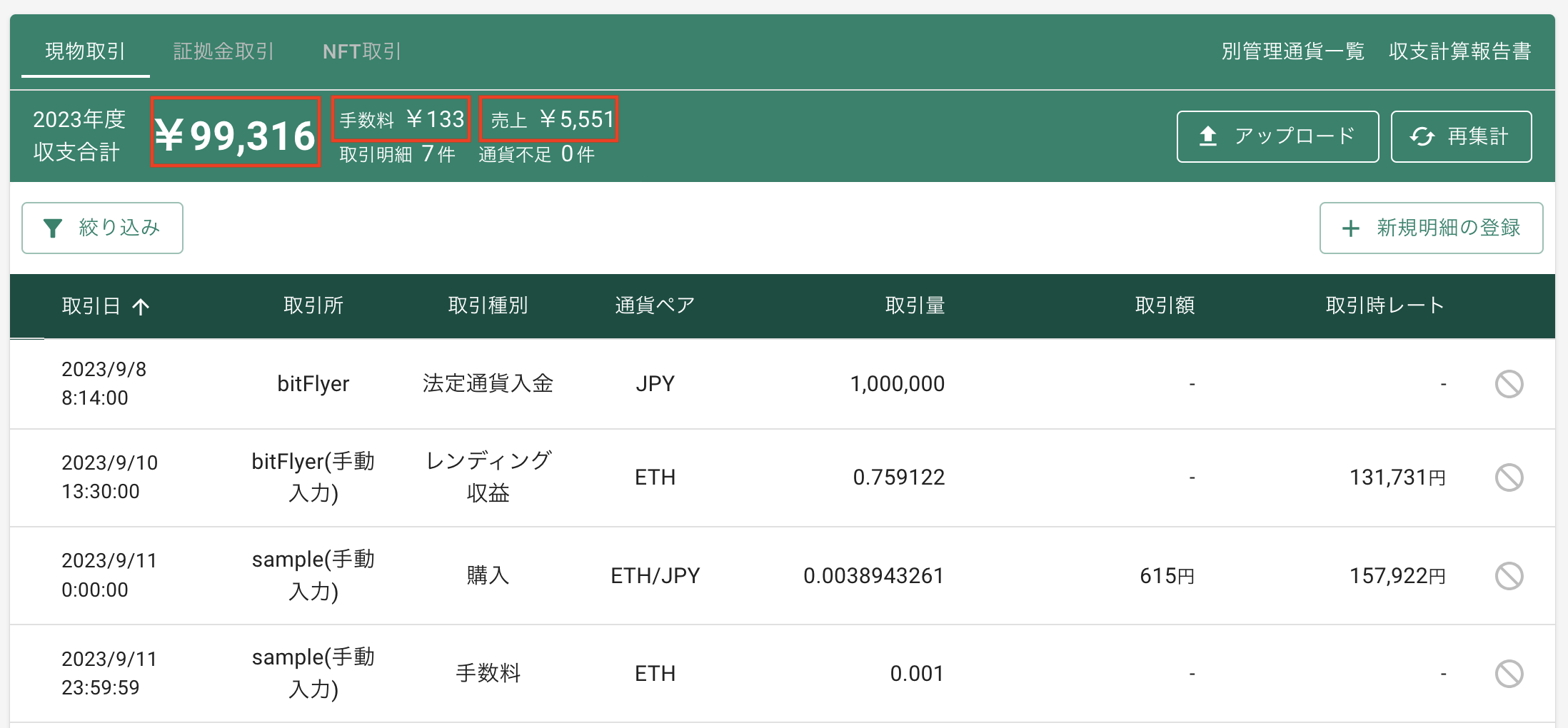Click the disable icon on the レンディング収益 row
This screenshot has height=728, width=1568.
[1509, 477]
